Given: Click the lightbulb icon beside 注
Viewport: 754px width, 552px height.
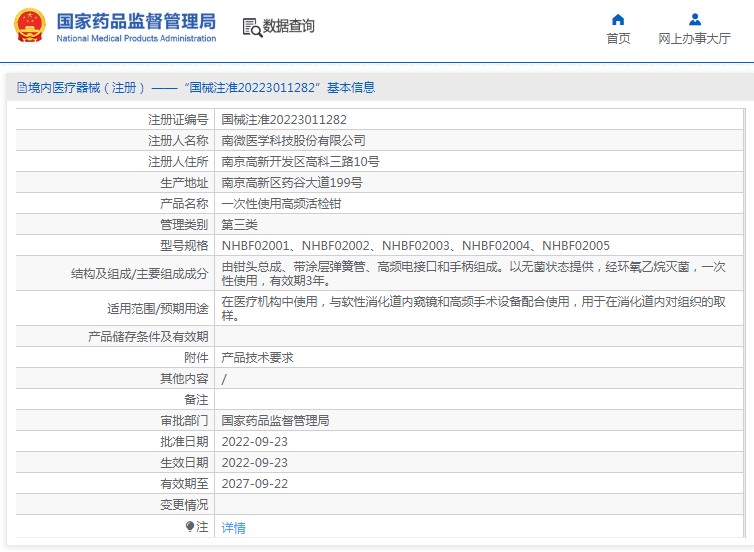Looking at the screenshot, I should [x=189, y=527].
